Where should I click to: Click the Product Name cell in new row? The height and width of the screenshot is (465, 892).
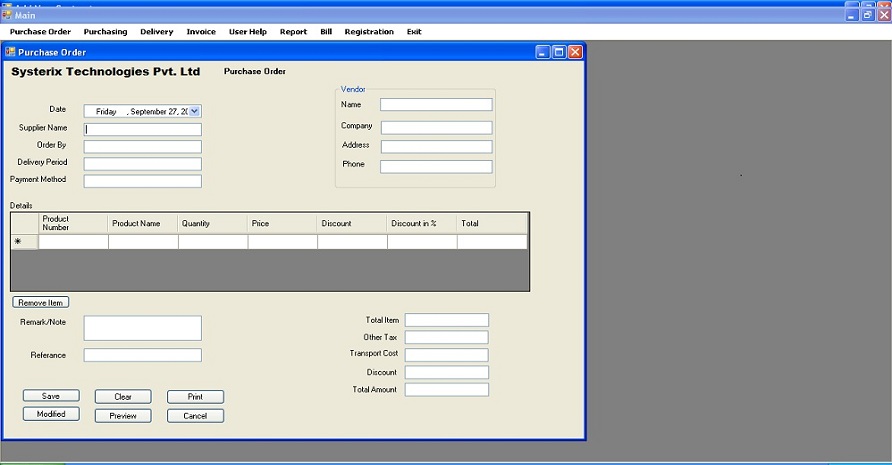(143, 241)
